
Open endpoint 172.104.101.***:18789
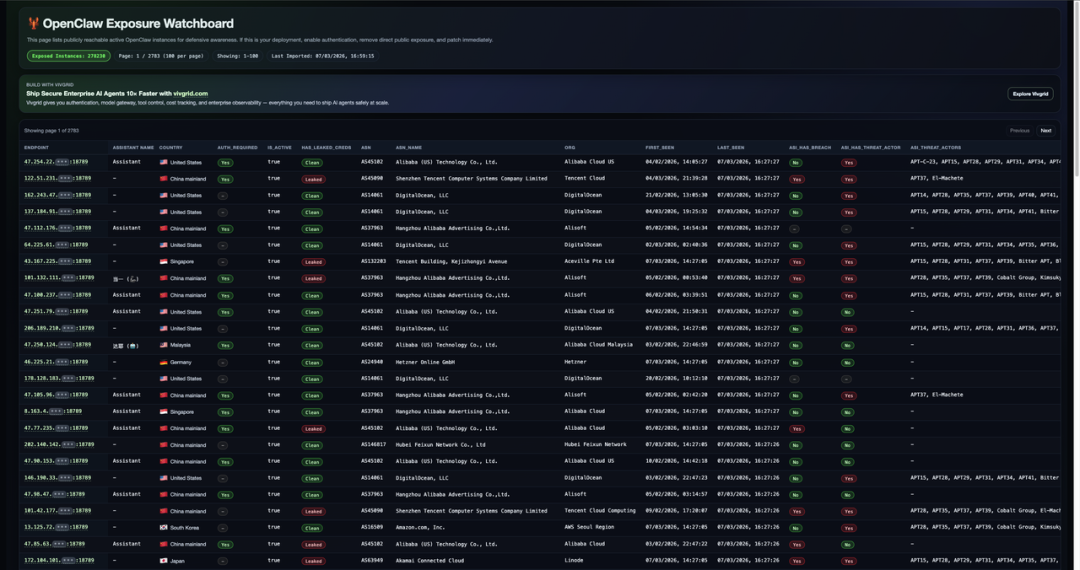pyautogui.click(x=59, y=560)
